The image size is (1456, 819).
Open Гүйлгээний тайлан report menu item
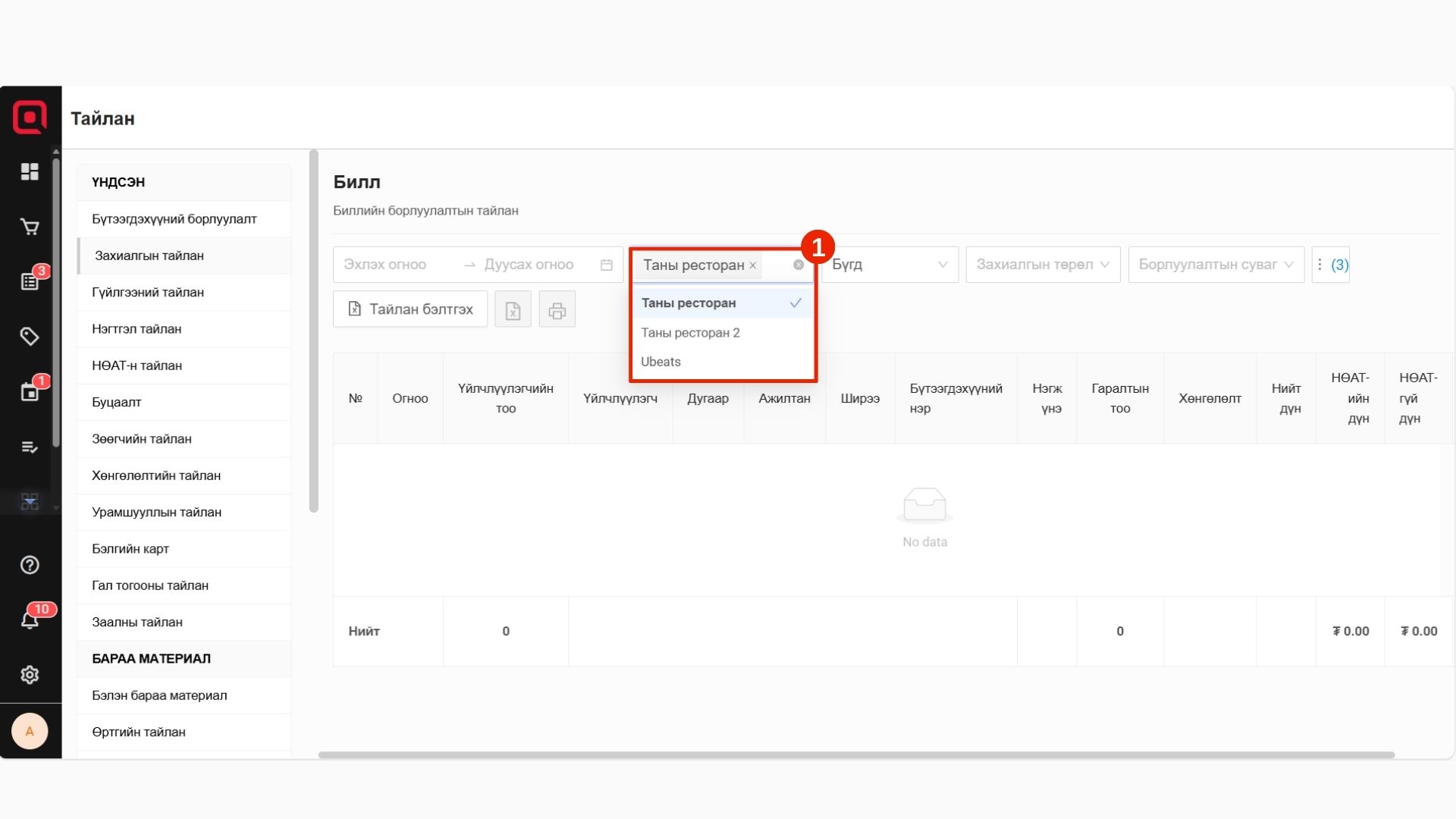pyautogui.click(x=148, y=293)
